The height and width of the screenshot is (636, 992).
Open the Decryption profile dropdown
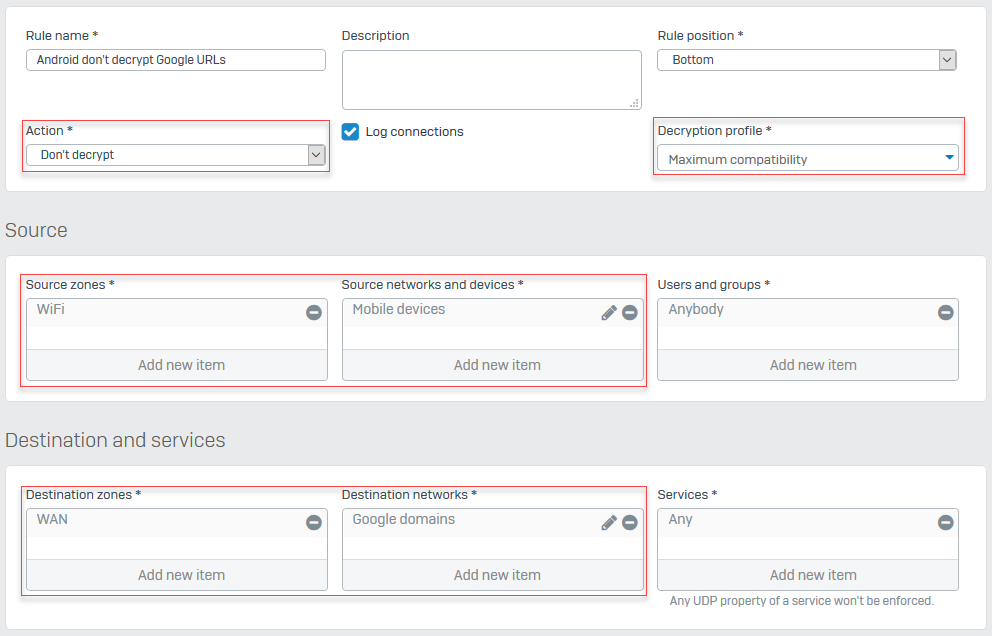coord(949,158)
